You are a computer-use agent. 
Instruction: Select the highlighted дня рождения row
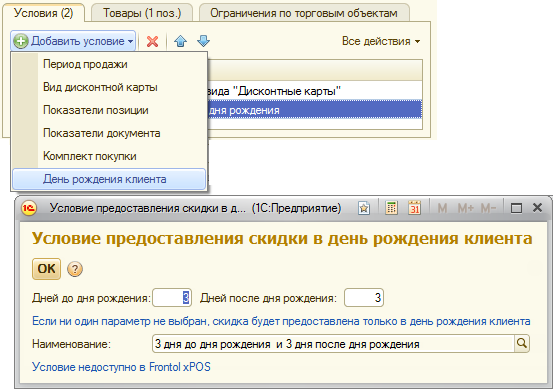tap(315, 110)
